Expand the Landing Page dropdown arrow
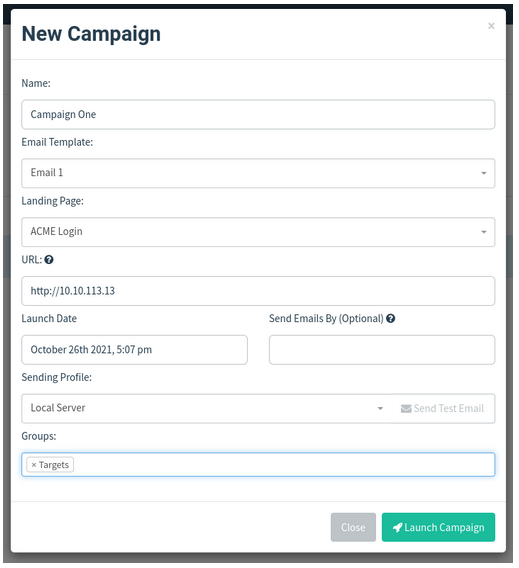The height and width of the screenshot is (568, 519). pos(484,232)
